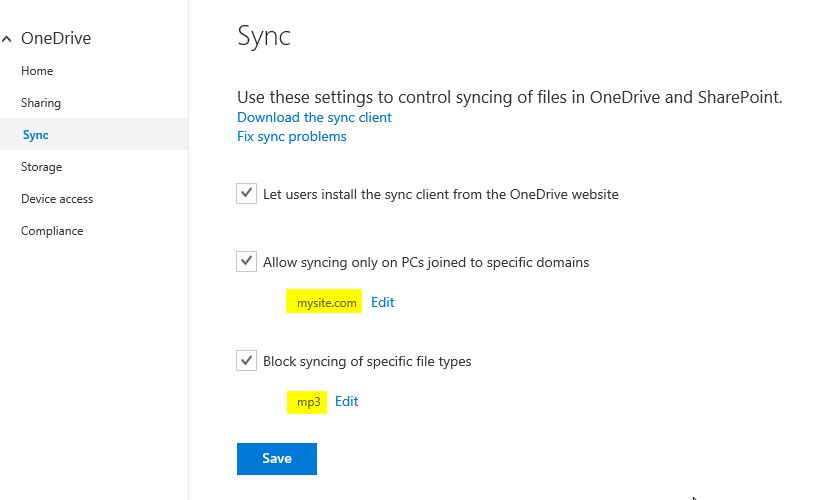Toggle Allow syncing only on domain-joined PCs
Screen dimensions: 822x500
coord(246,261)
